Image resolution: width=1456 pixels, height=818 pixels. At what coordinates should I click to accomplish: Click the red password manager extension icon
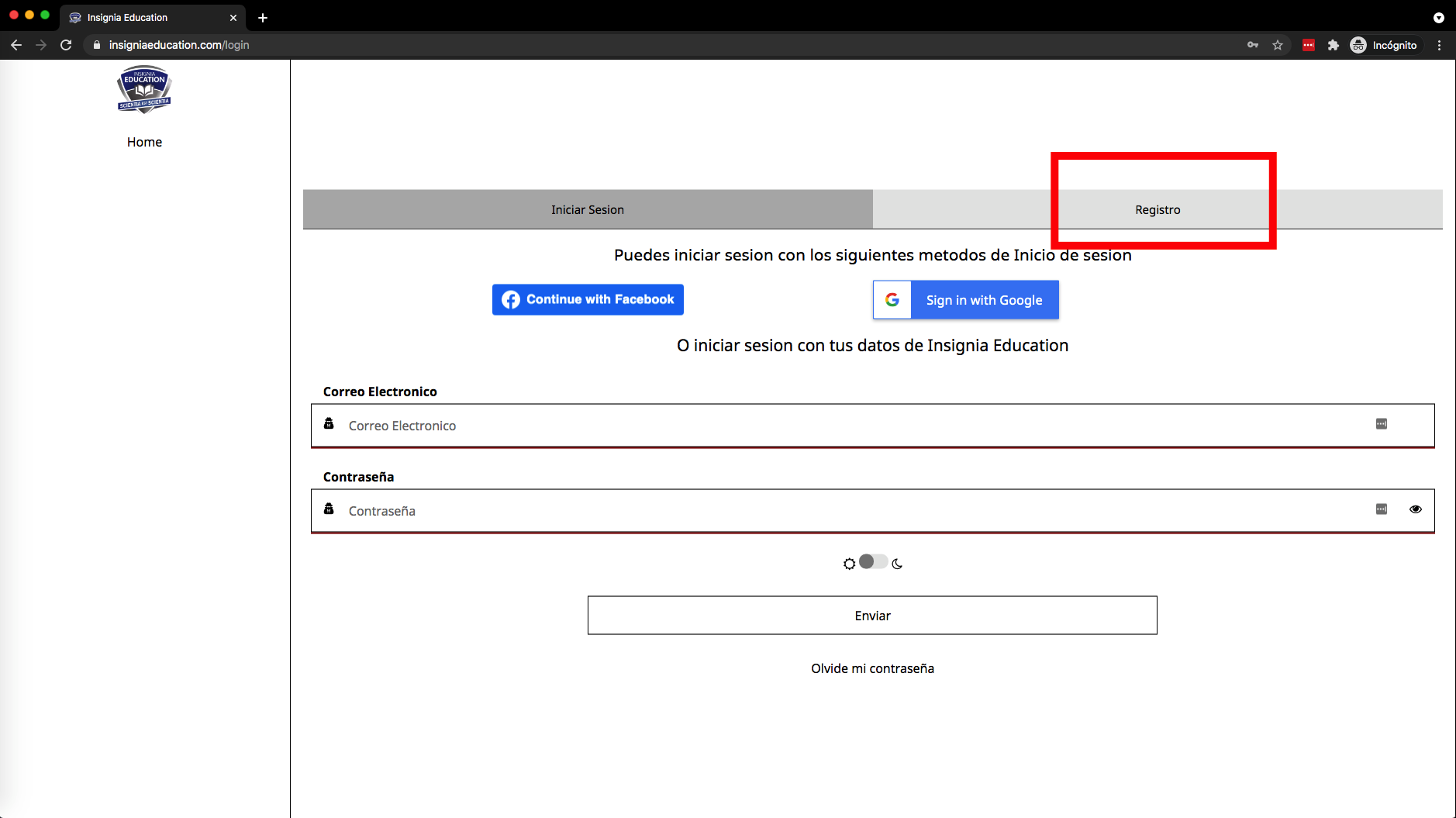[1309, 45]
